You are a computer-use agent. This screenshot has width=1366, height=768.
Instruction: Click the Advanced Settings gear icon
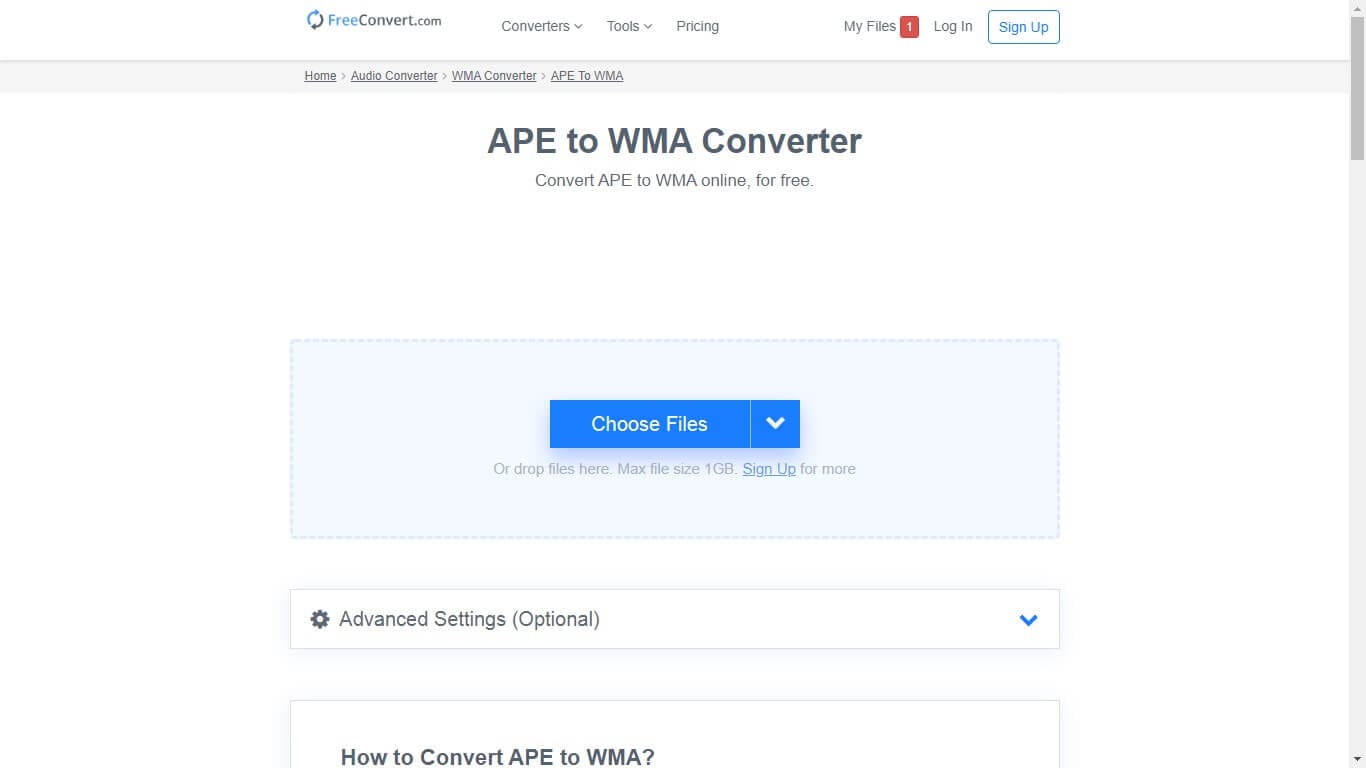pos(320,619)
